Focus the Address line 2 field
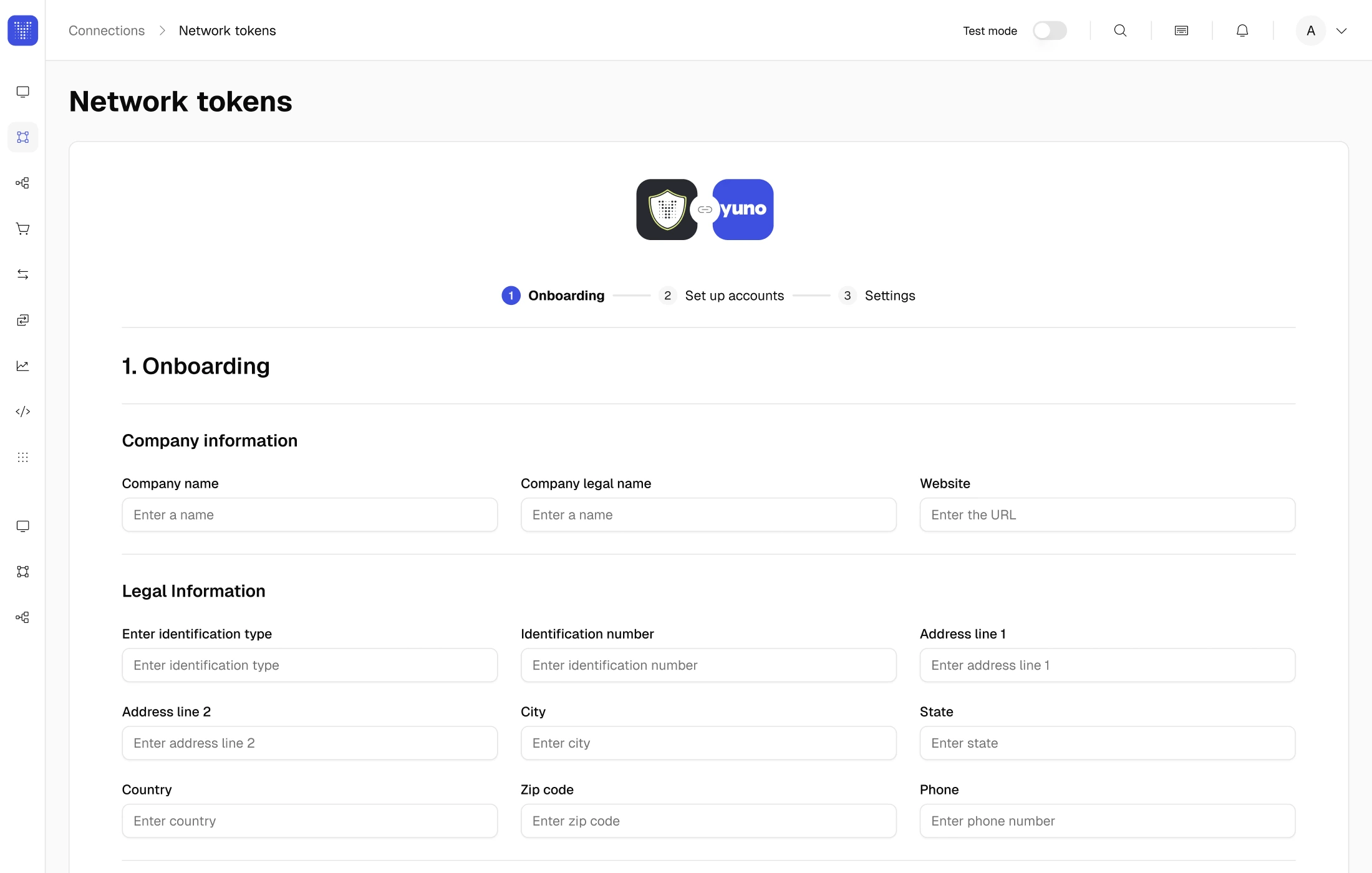Viewport: 1372px width, 873px height. point(310,743)
